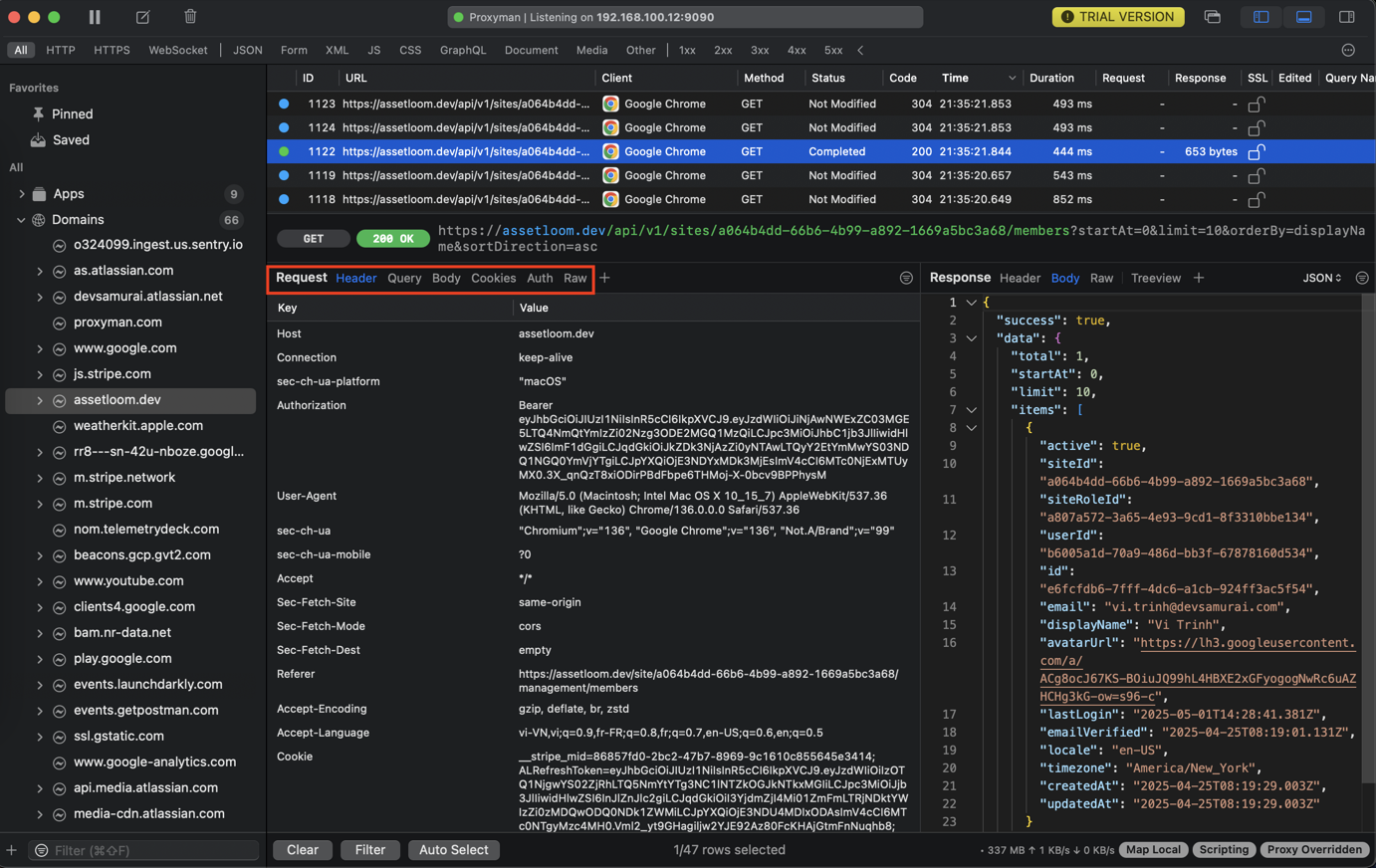This screenshot has height=868, width=1376.
Task: Open Saved in Favorites
Action: (x=71, y=140)
